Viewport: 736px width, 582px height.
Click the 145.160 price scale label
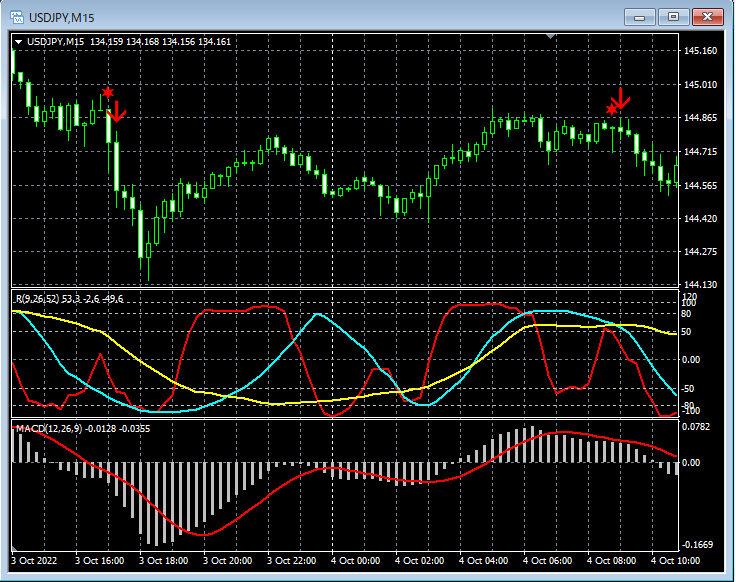pyautogui.click(x=700, y=51)
